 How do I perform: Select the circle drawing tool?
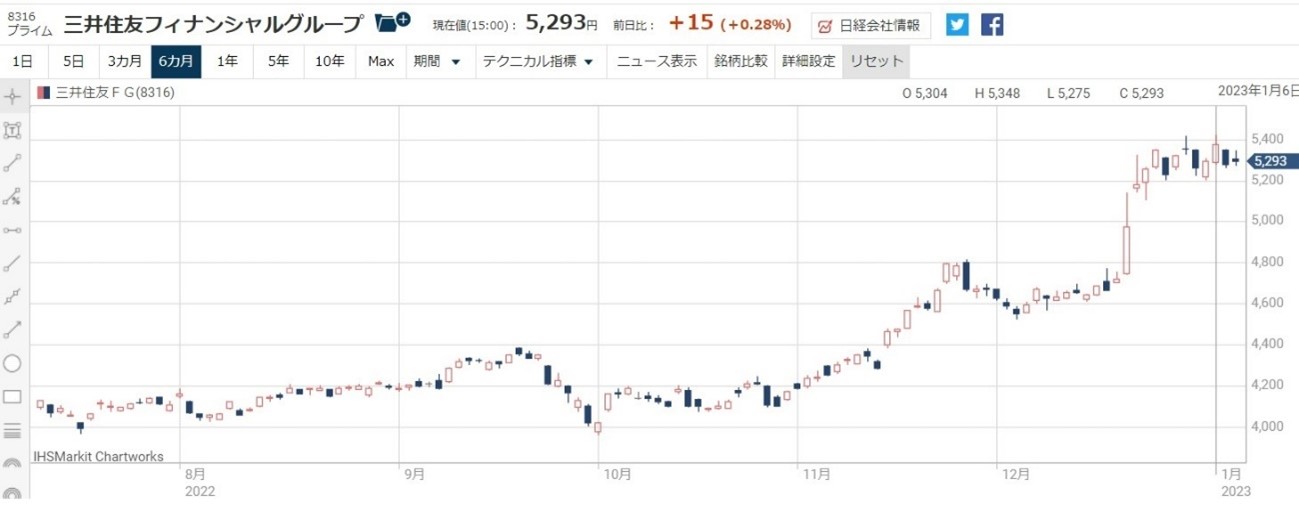12,364
